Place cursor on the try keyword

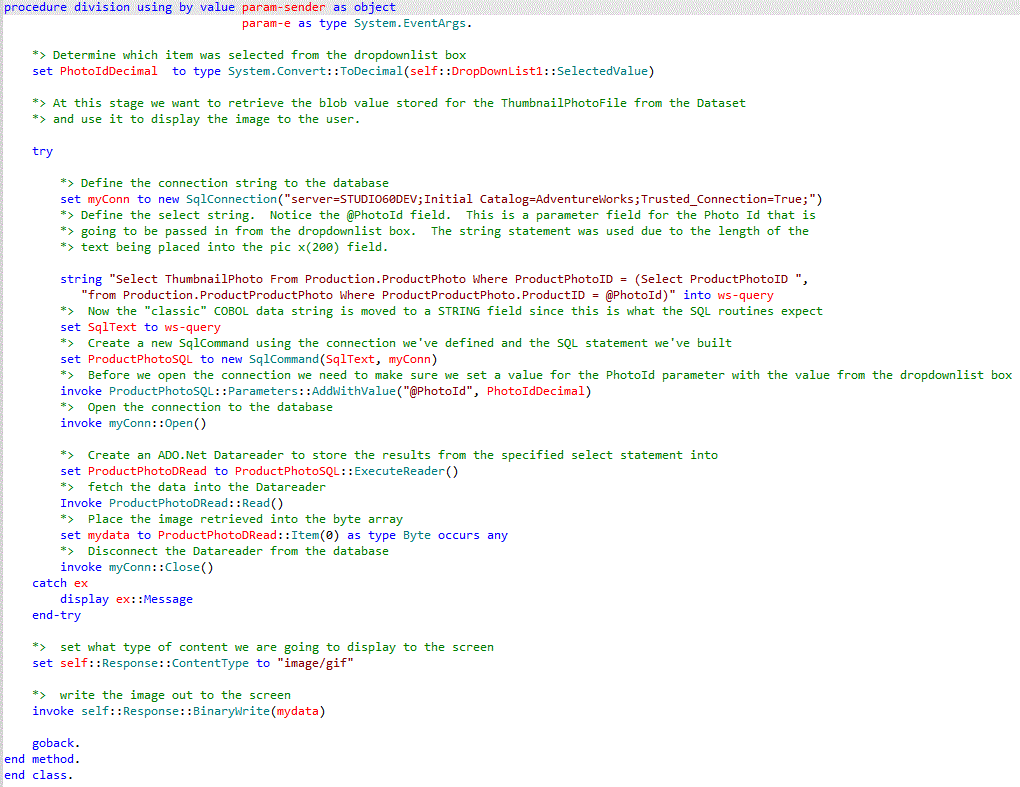click(43, 151)
